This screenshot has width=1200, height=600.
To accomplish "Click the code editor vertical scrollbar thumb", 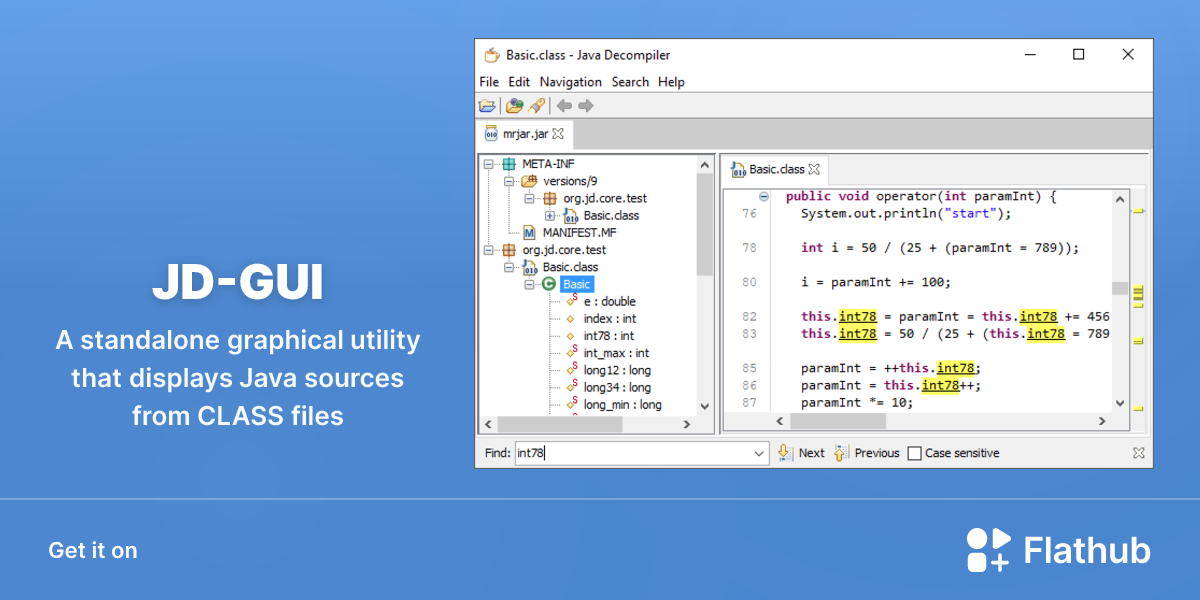I will click(x=1120, y=289).
